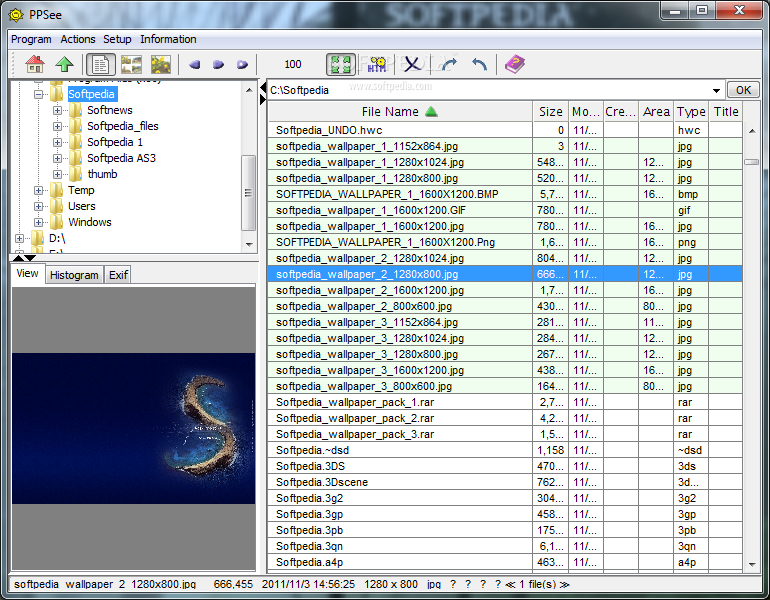Sort by Type column header

691,112
